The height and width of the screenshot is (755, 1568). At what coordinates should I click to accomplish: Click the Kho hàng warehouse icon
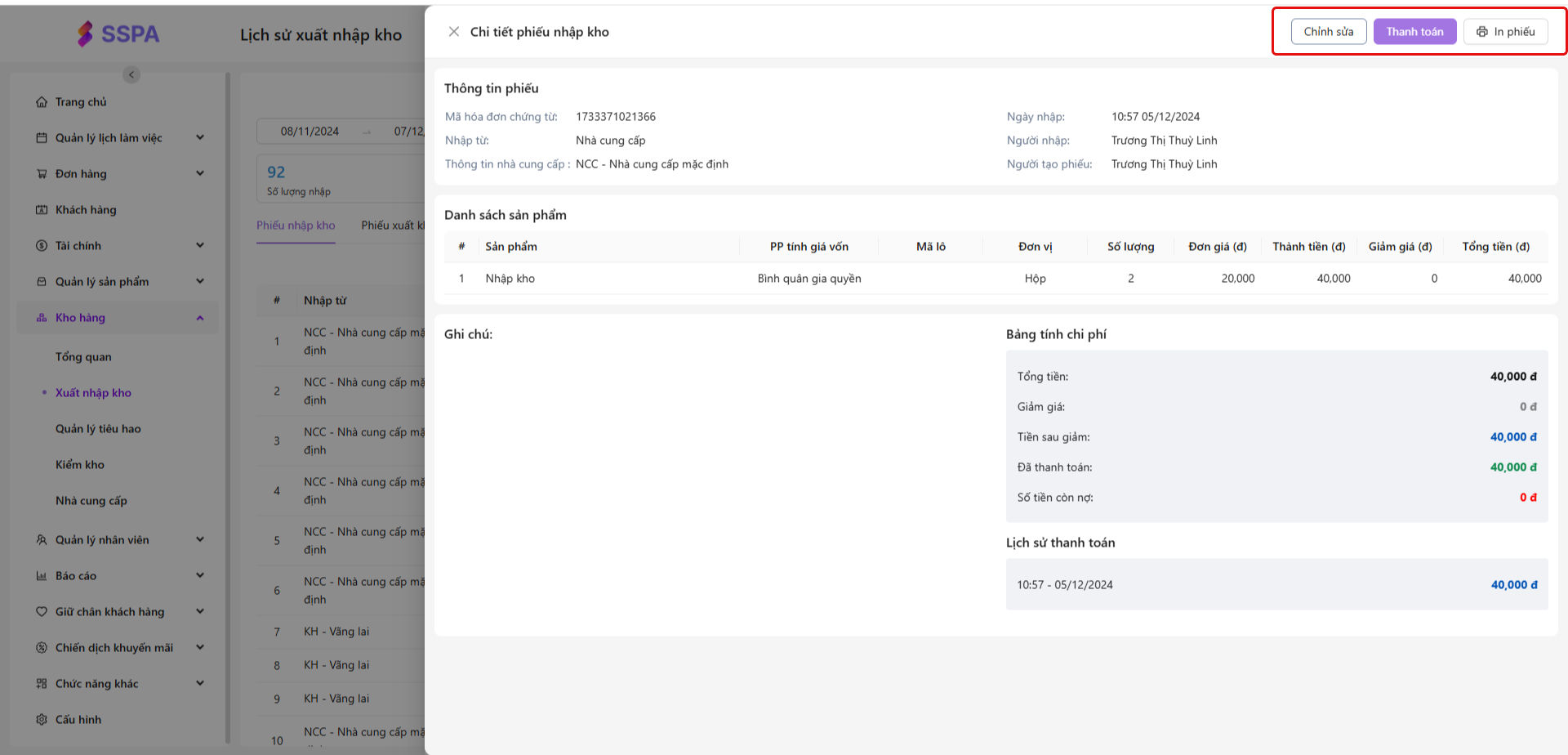(42, 318)
